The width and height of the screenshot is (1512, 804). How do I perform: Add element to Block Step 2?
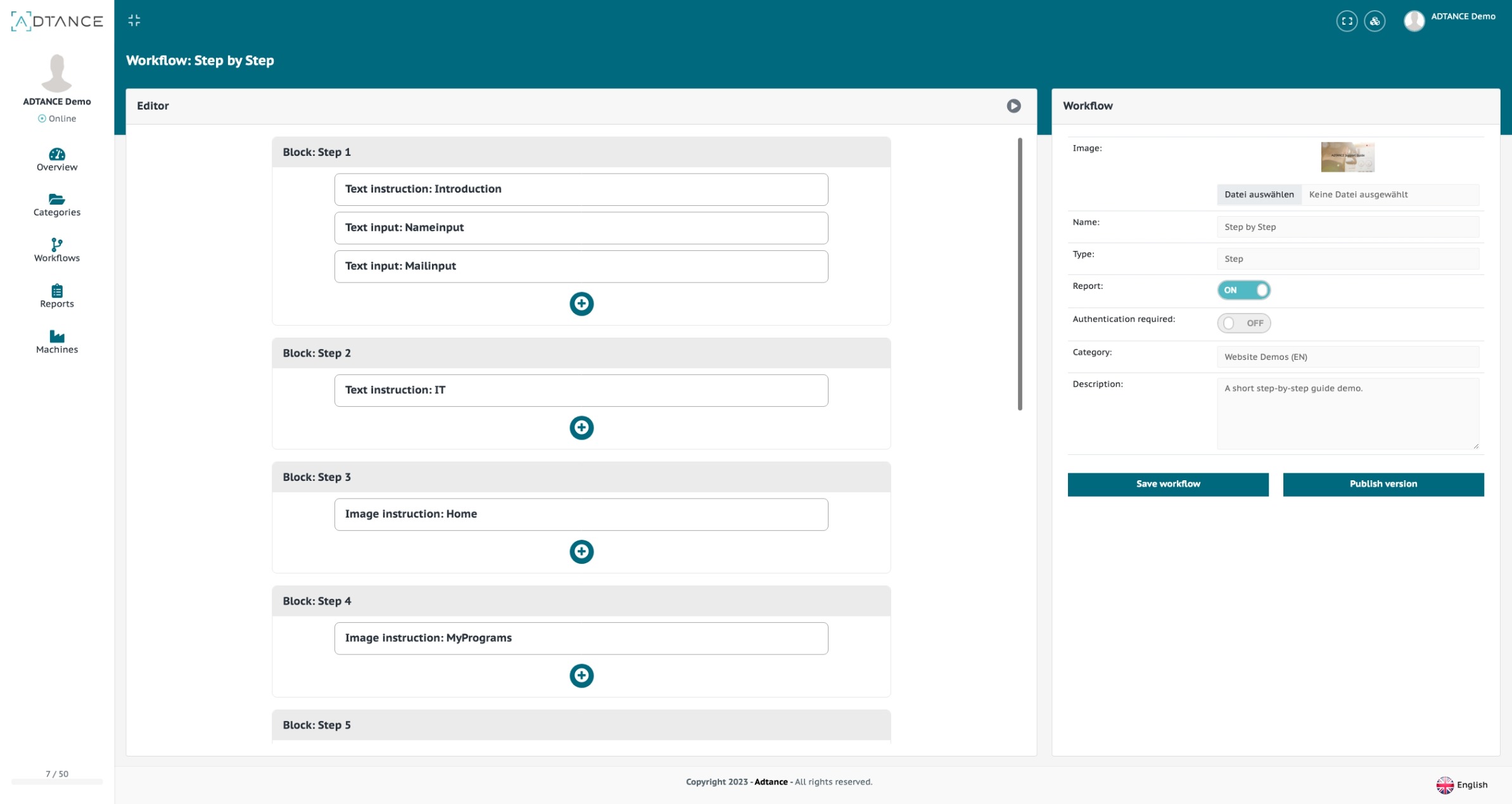(x=581, y=428)
